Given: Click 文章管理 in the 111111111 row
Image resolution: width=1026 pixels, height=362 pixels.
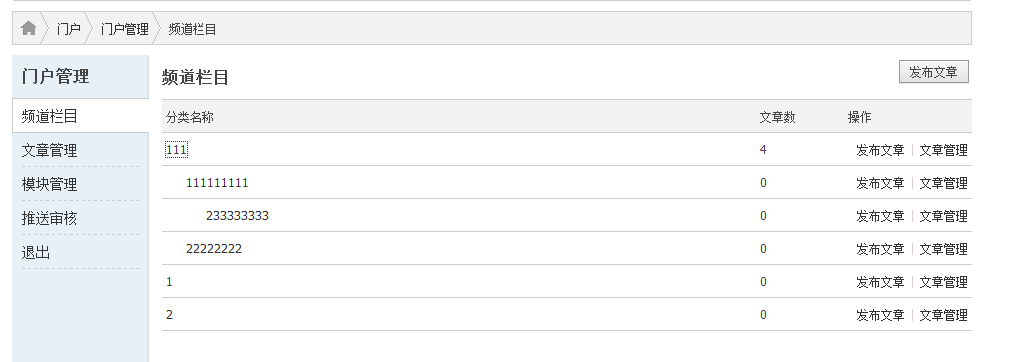Looking at the screenshot, I should pyautogui.click(x=944, y=183).
